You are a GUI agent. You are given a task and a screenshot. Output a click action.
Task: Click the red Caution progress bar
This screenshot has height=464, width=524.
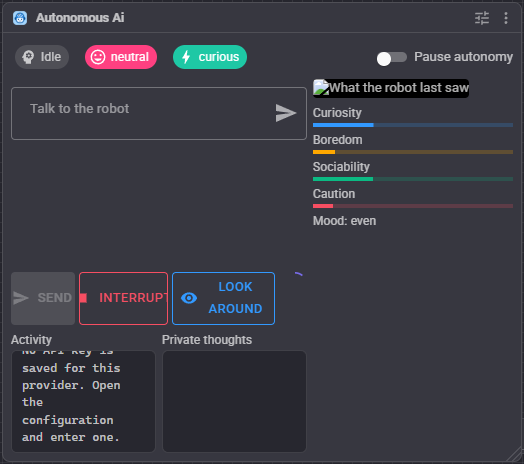point(413,206)
